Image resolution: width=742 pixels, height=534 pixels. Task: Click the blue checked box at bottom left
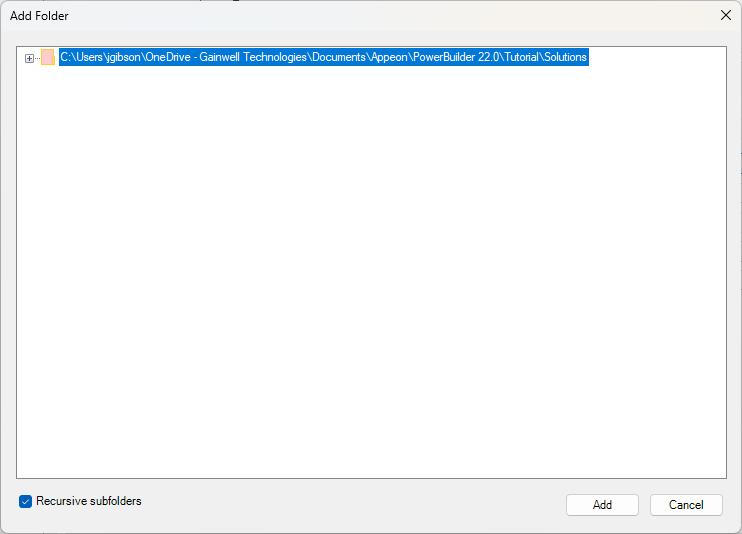[26, 501]
